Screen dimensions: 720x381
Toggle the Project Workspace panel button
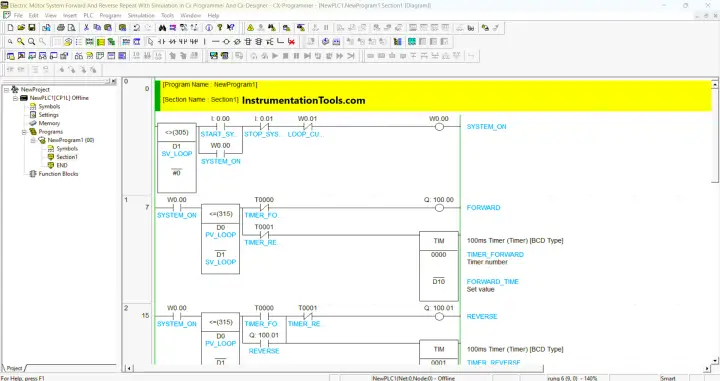click(10, 56)
